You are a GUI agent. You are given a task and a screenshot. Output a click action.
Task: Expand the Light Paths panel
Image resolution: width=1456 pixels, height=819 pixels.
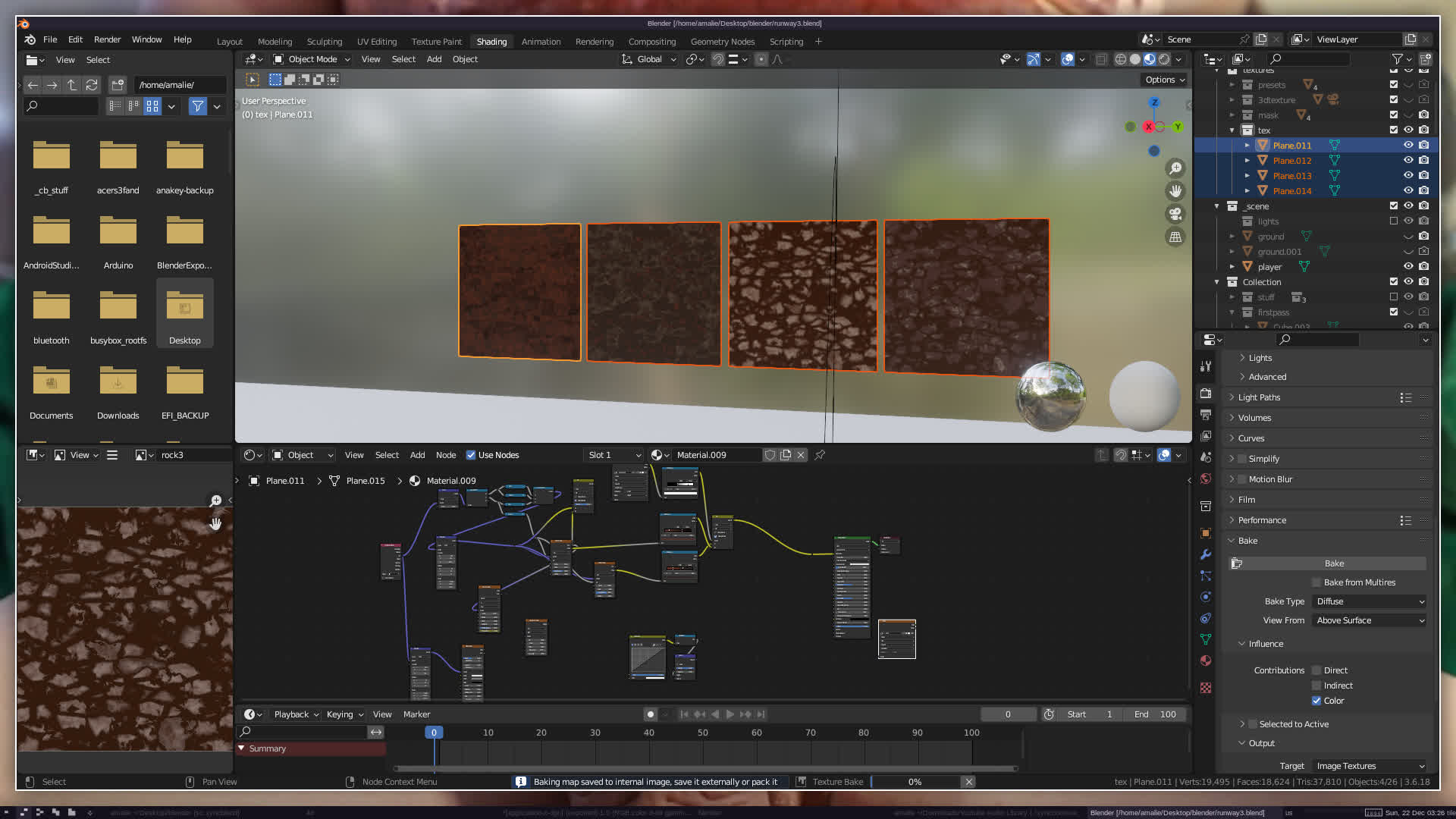pyautogui.click(x=1259, y=397)
